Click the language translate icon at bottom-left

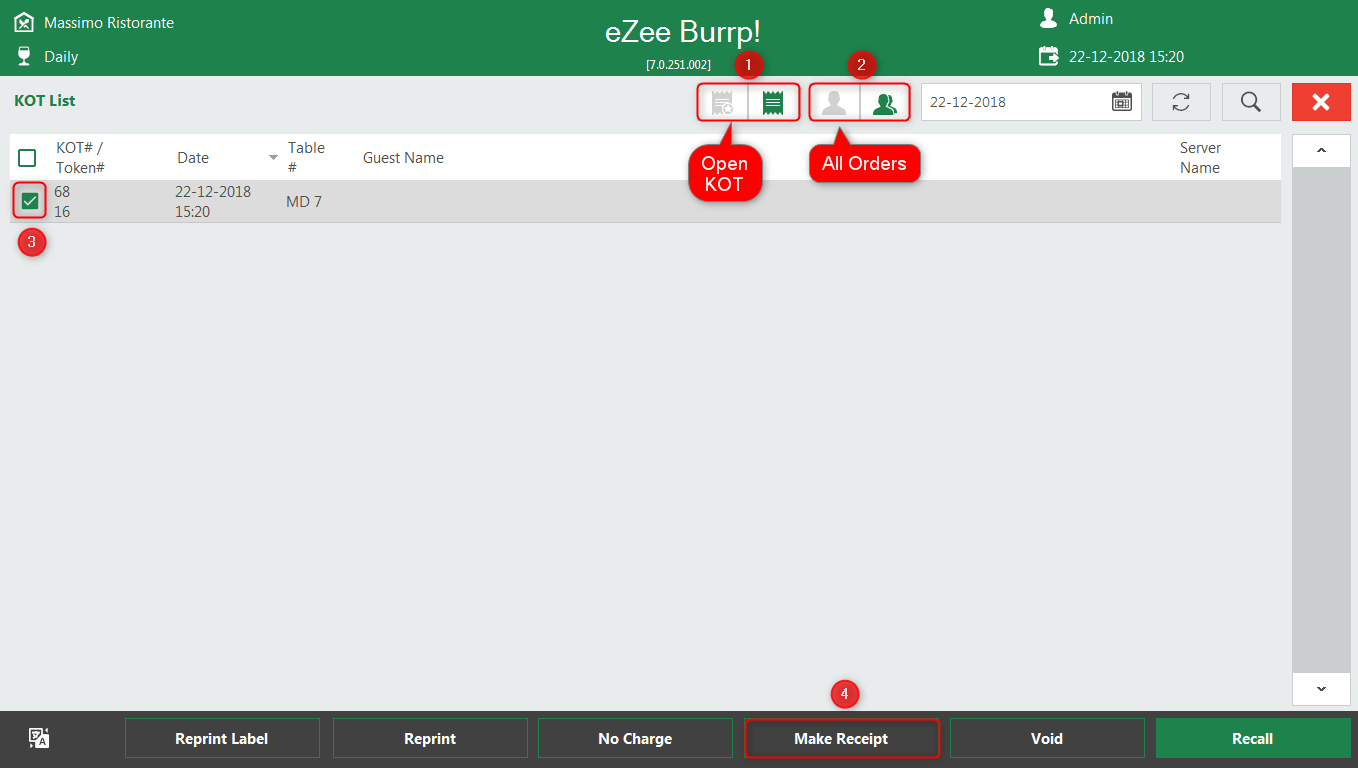[39, 739]
